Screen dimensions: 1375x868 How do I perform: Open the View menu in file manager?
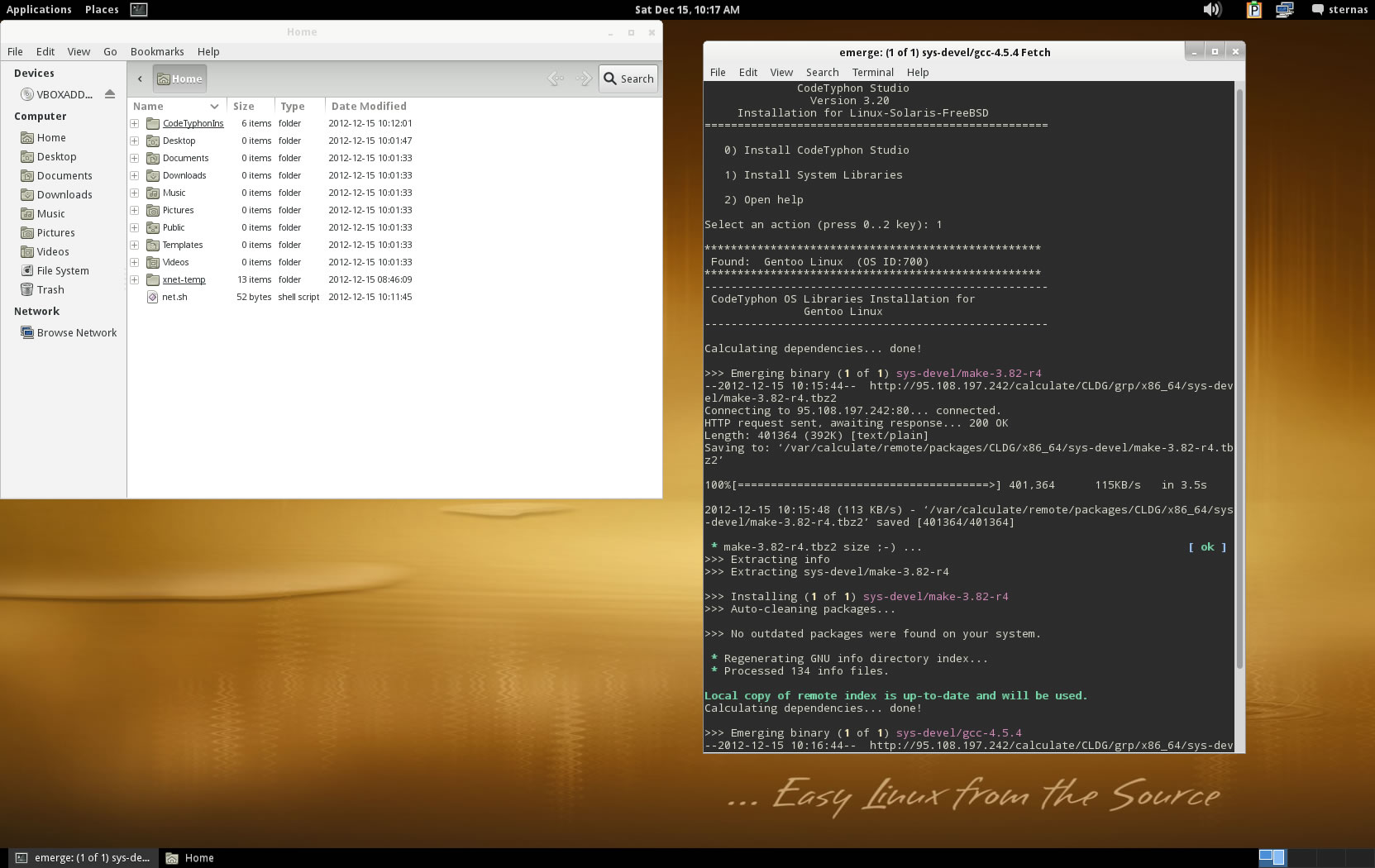(x=79, y=51)
